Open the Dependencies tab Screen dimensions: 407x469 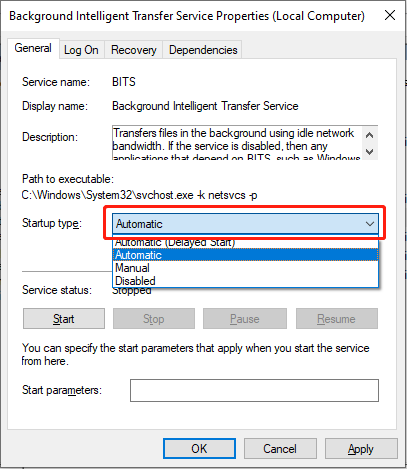click(203, 50)
